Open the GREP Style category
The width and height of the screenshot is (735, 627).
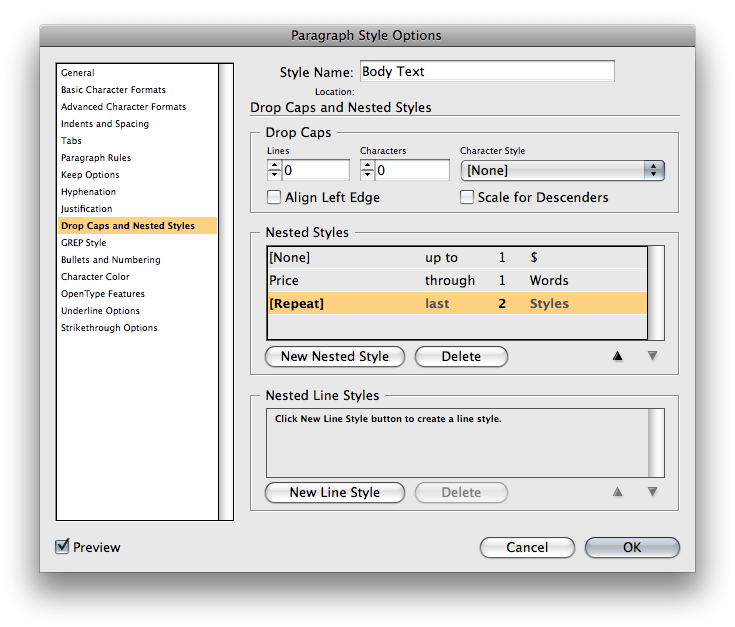click(x=83, y=243)
